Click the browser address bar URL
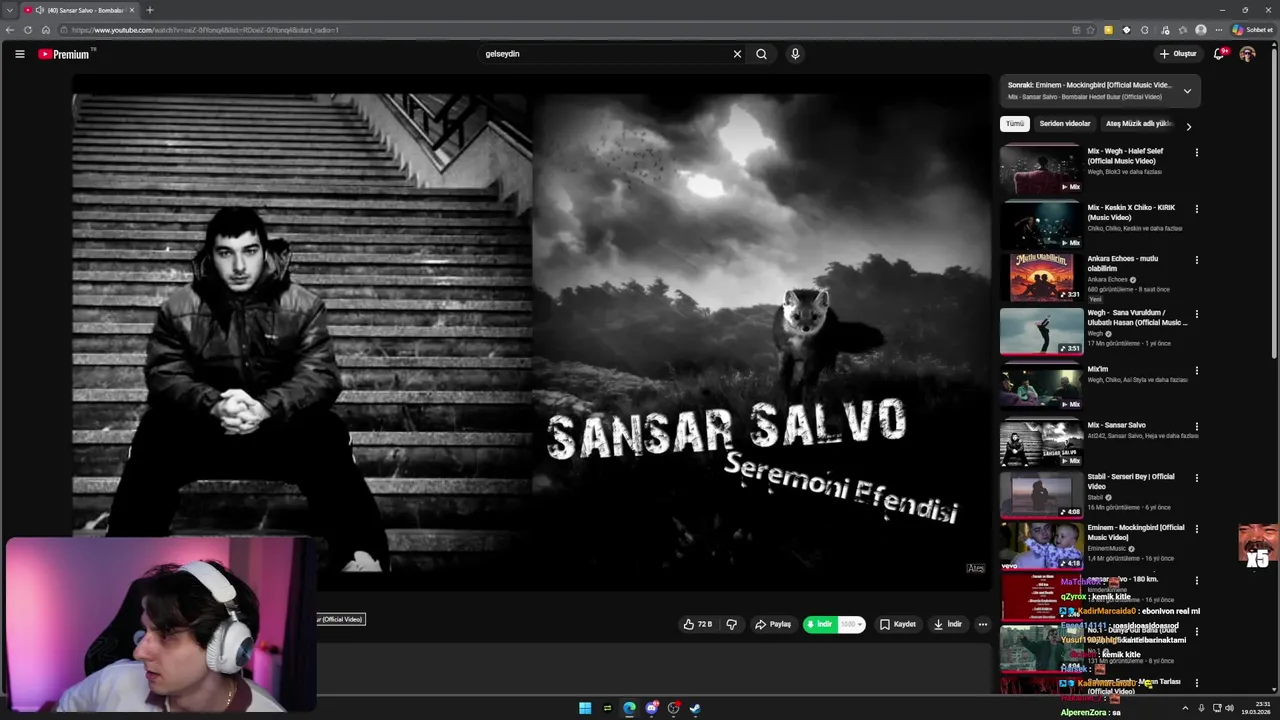This screenshot has height=720, width=1280. pos(205,30)
